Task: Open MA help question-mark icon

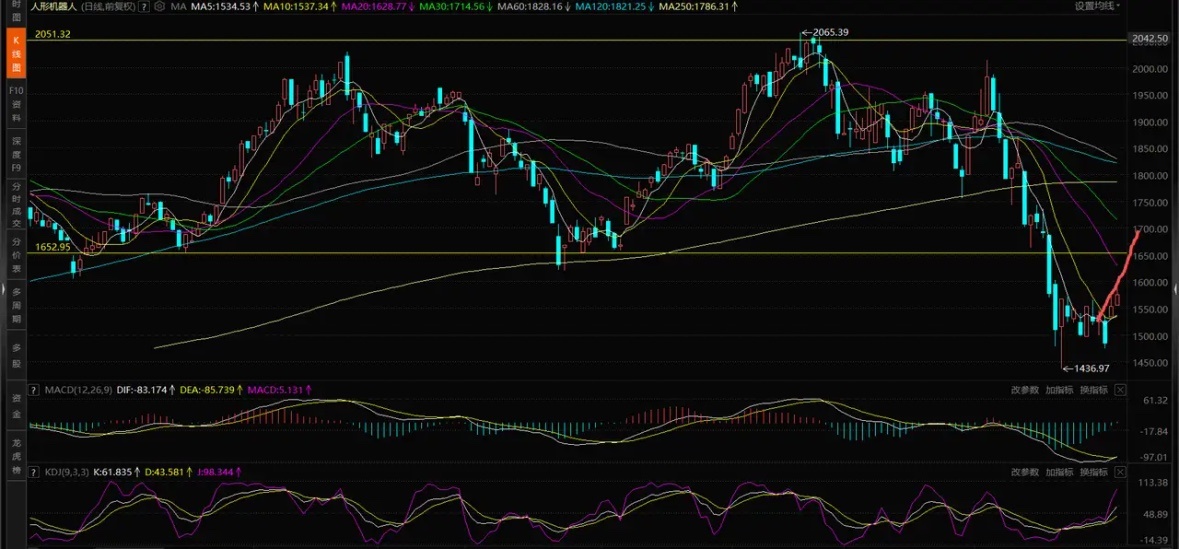Action: [144, 7]
